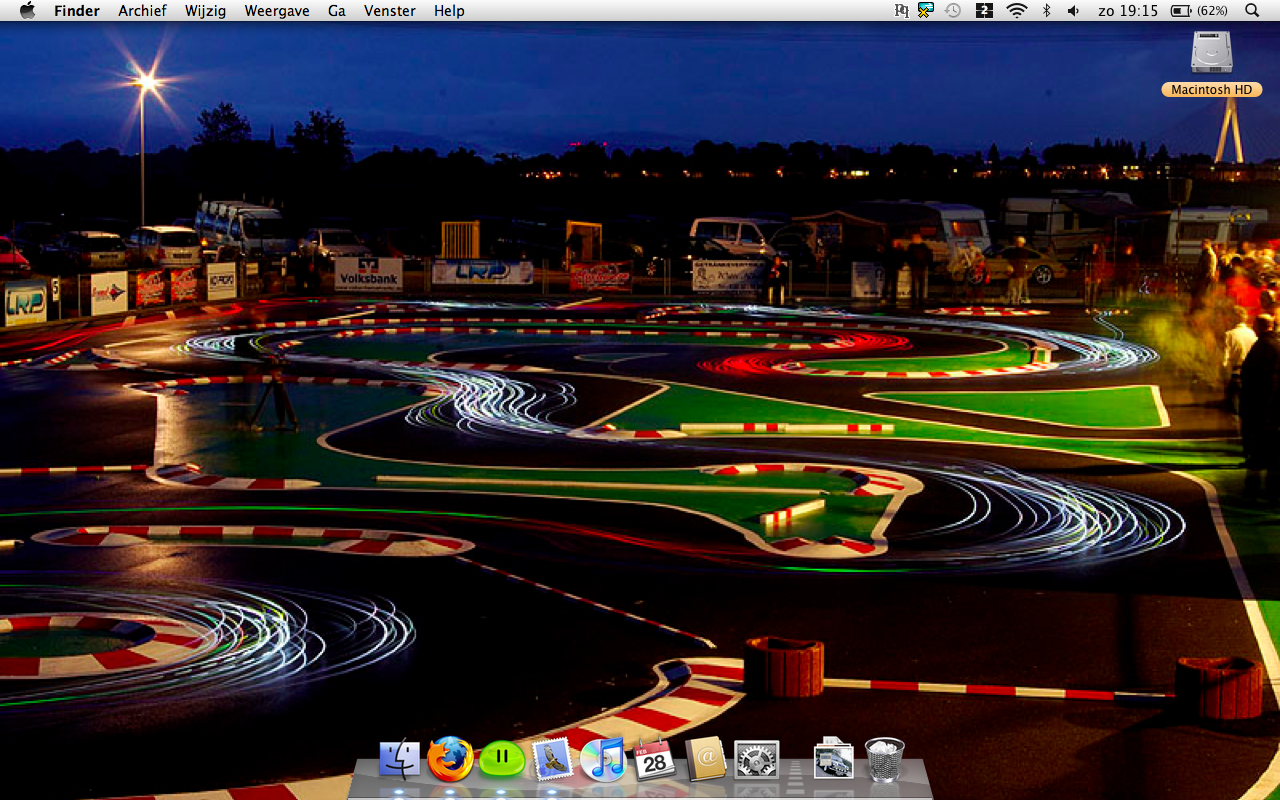Click the Bluetooth status icon
This screenshot has height=800, width=1280.
1047,11
